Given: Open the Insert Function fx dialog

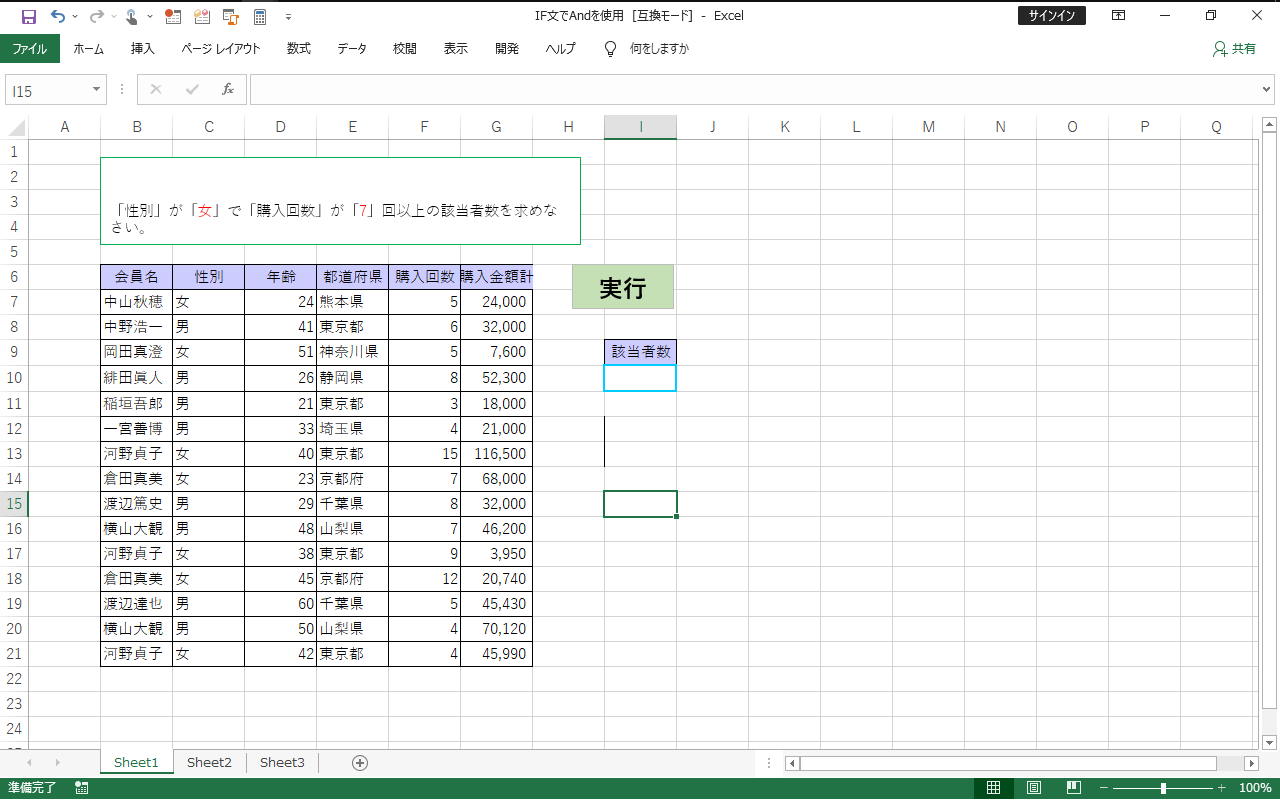Looking at the screenshot, I should 228,90.
